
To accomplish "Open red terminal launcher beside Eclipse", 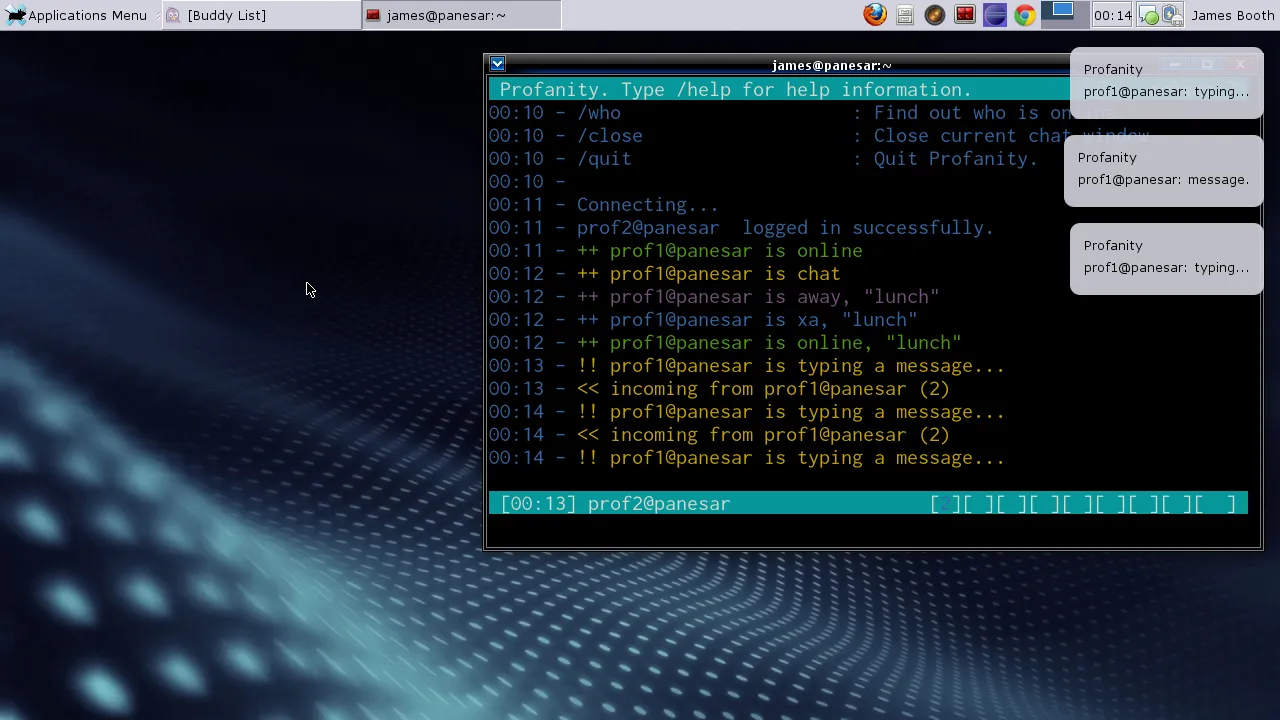I will [x=965, y=15].
